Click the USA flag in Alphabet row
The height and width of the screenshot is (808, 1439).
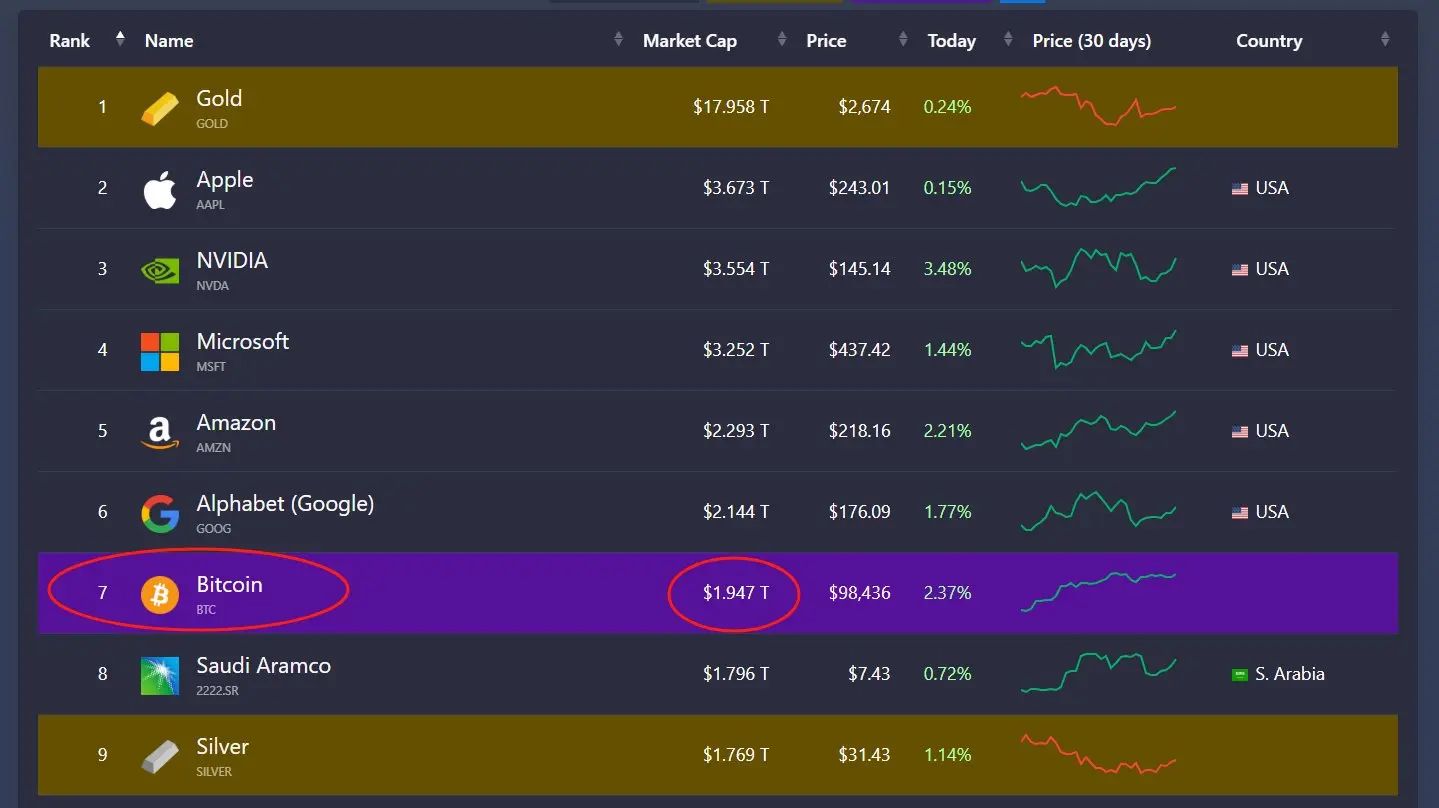(x=1240, y=513)
